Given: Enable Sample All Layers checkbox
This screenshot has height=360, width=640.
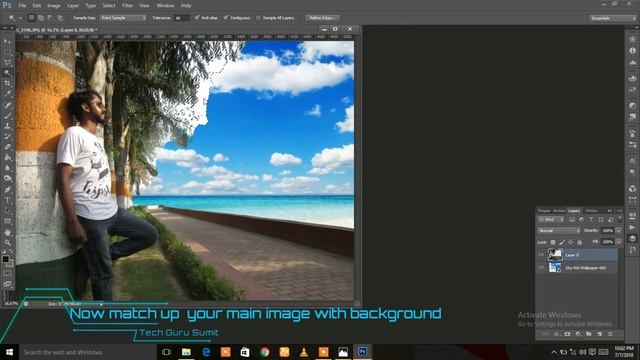Looking at the screenshot, I should [258, 18].
